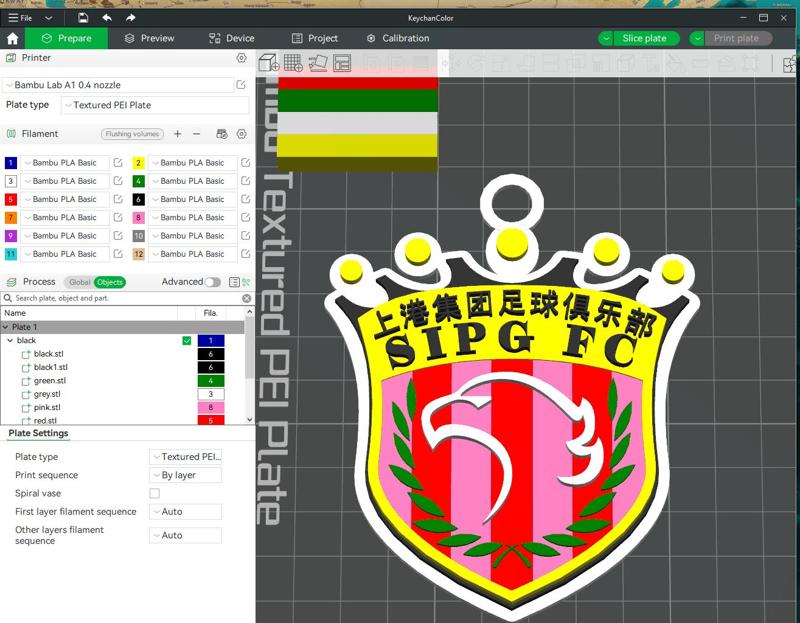Select grey.stl in the object list

tap(47, 394)
